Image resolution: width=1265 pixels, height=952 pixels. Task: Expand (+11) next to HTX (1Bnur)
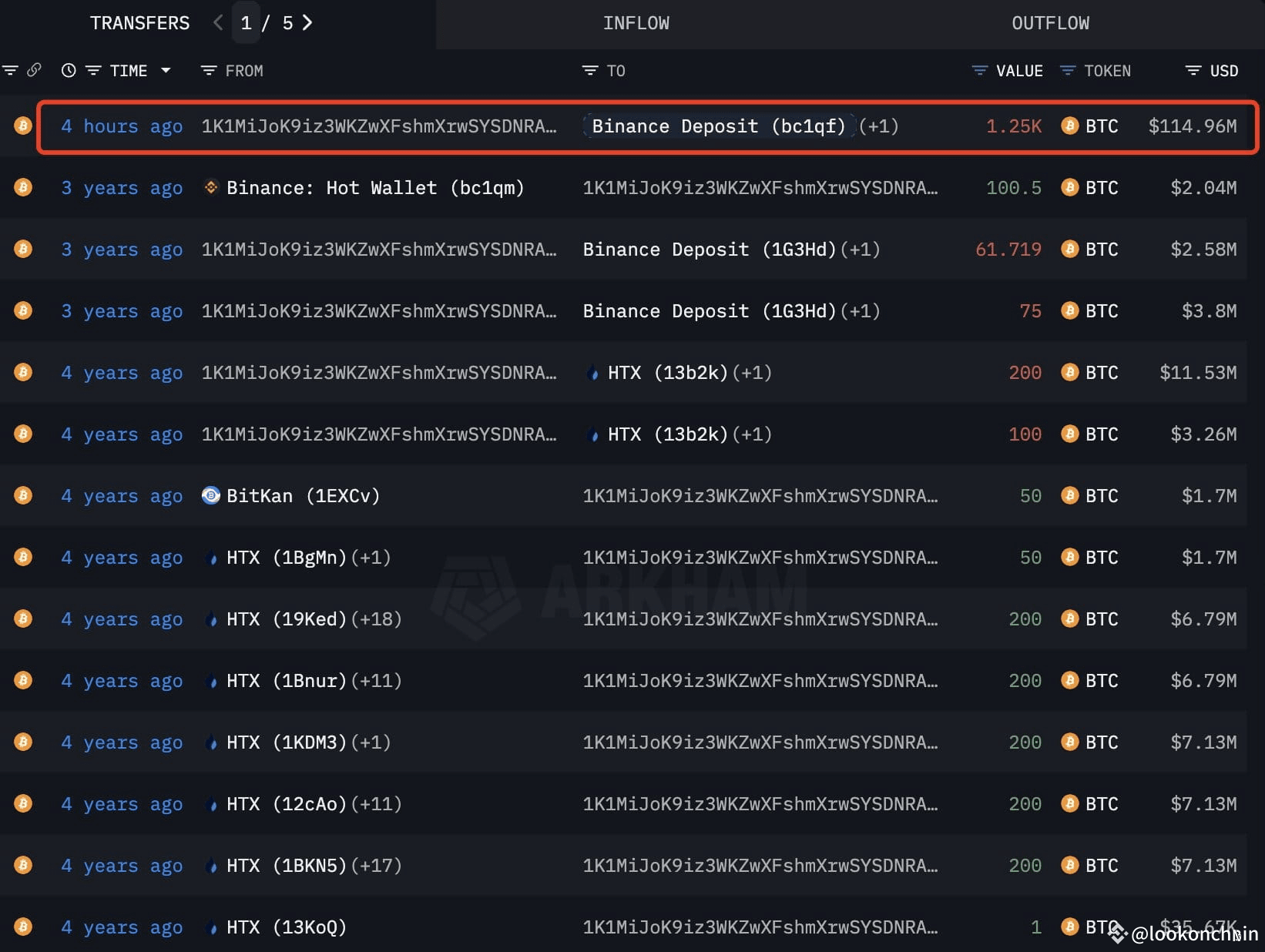376,681
